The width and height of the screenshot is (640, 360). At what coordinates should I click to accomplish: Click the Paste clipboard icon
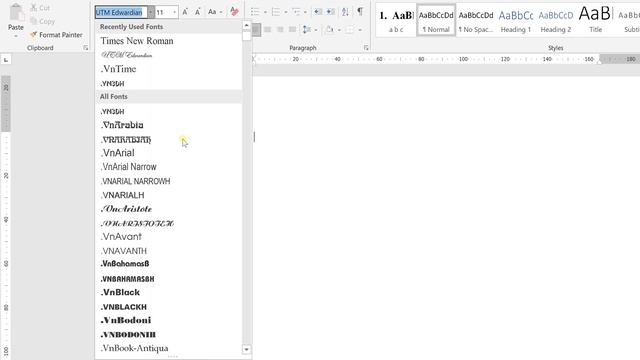tap(16, 12)
